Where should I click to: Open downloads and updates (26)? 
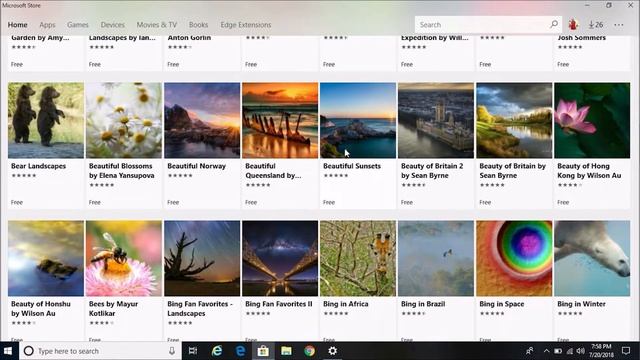[x=596, y=24]
